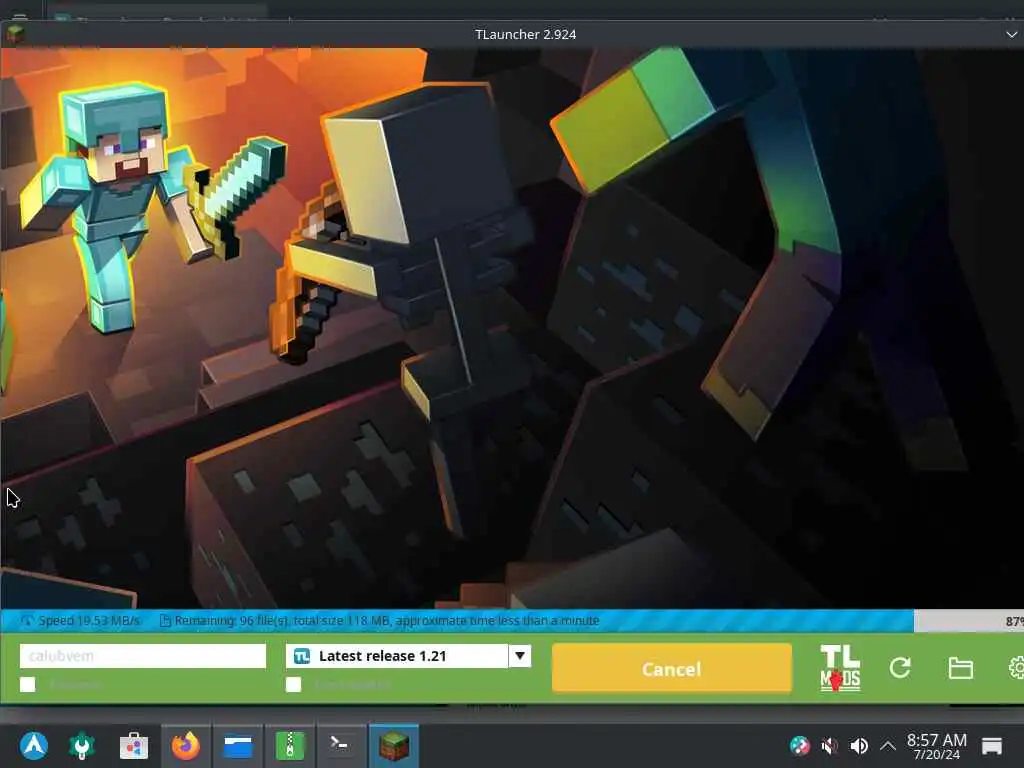The image size is (1024, 768).
Task: Open the green archive manager in taskbar
Action: (290, 745)
